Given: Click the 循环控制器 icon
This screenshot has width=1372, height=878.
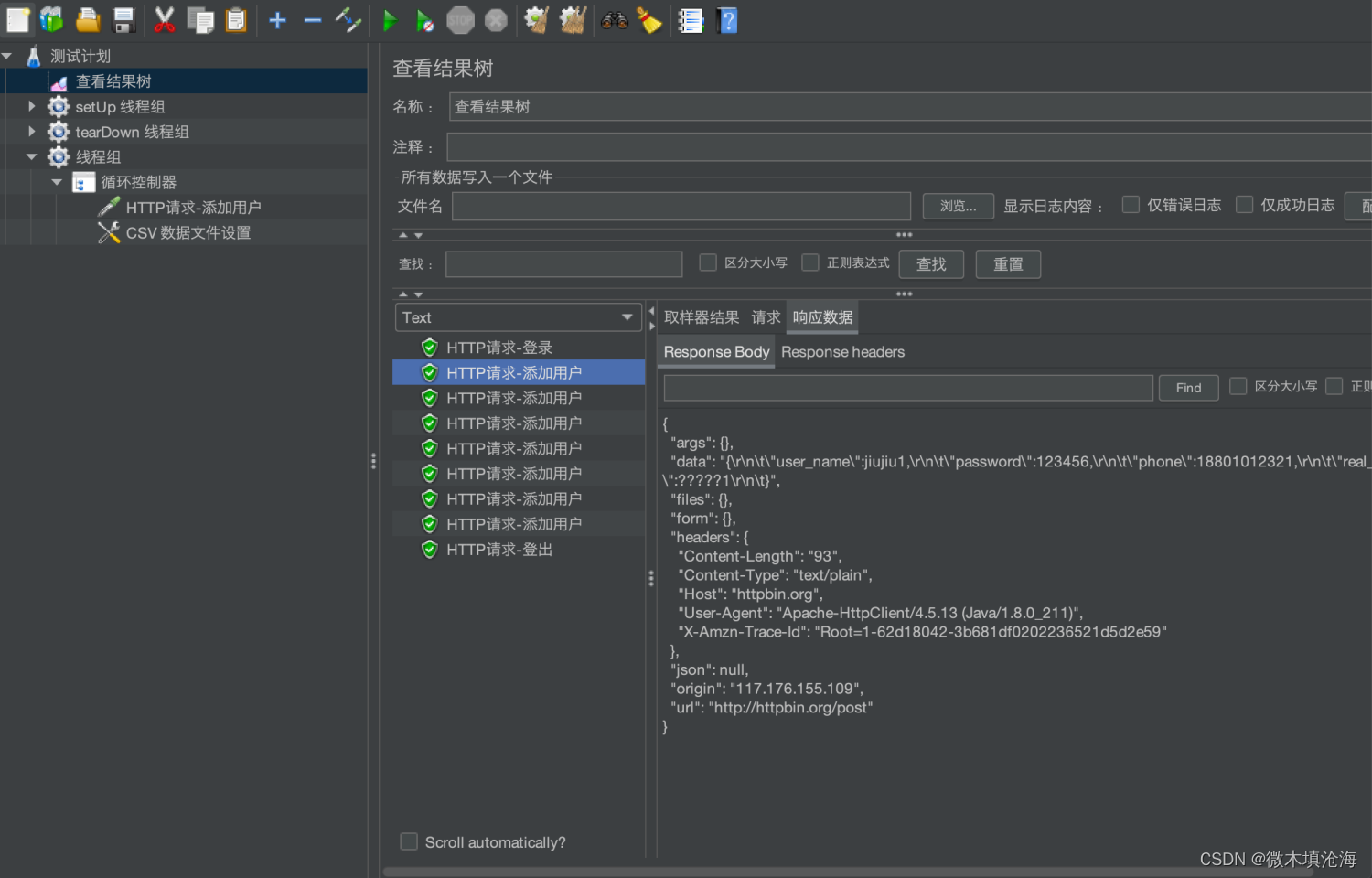Looking at the screenshot, I should pos(83,182).
